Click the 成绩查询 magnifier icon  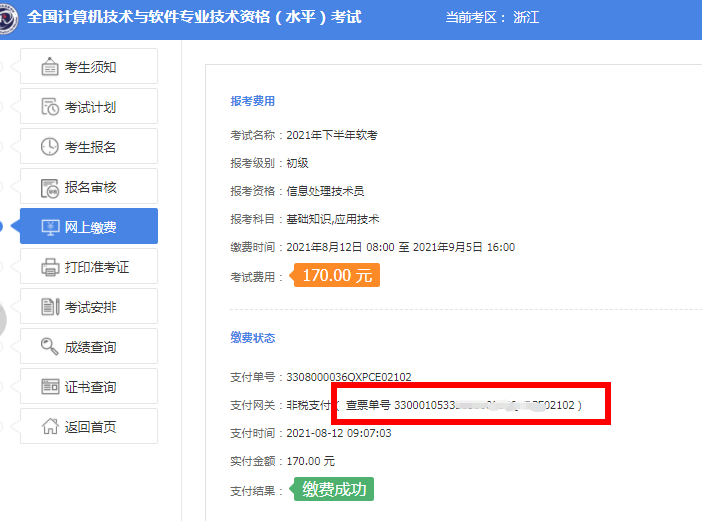[50, 347]
